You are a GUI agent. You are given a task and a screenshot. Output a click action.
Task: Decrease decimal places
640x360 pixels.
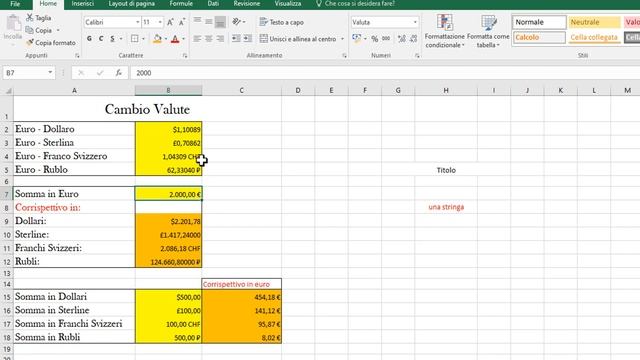(x=413, y=39)
